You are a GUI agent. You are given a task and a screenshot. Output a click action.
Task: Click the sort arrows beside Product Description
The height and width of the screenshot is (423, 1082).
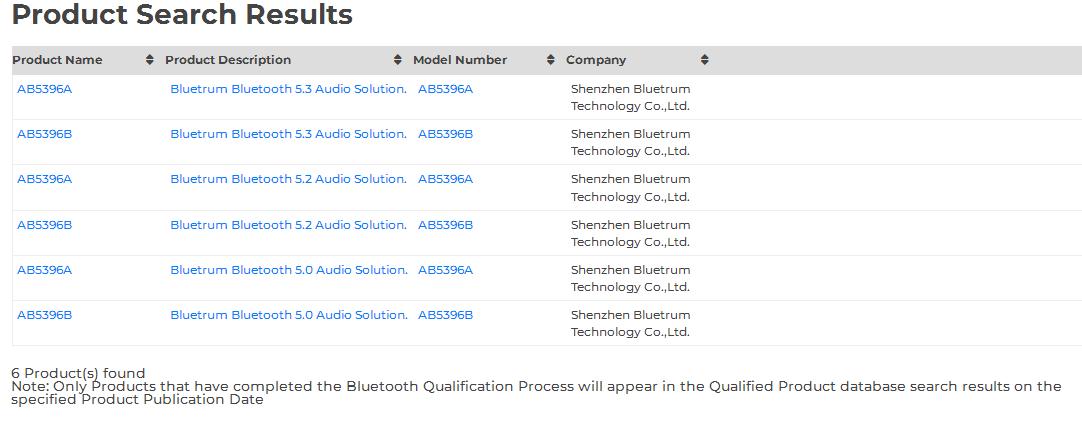(x=398, y=60)
